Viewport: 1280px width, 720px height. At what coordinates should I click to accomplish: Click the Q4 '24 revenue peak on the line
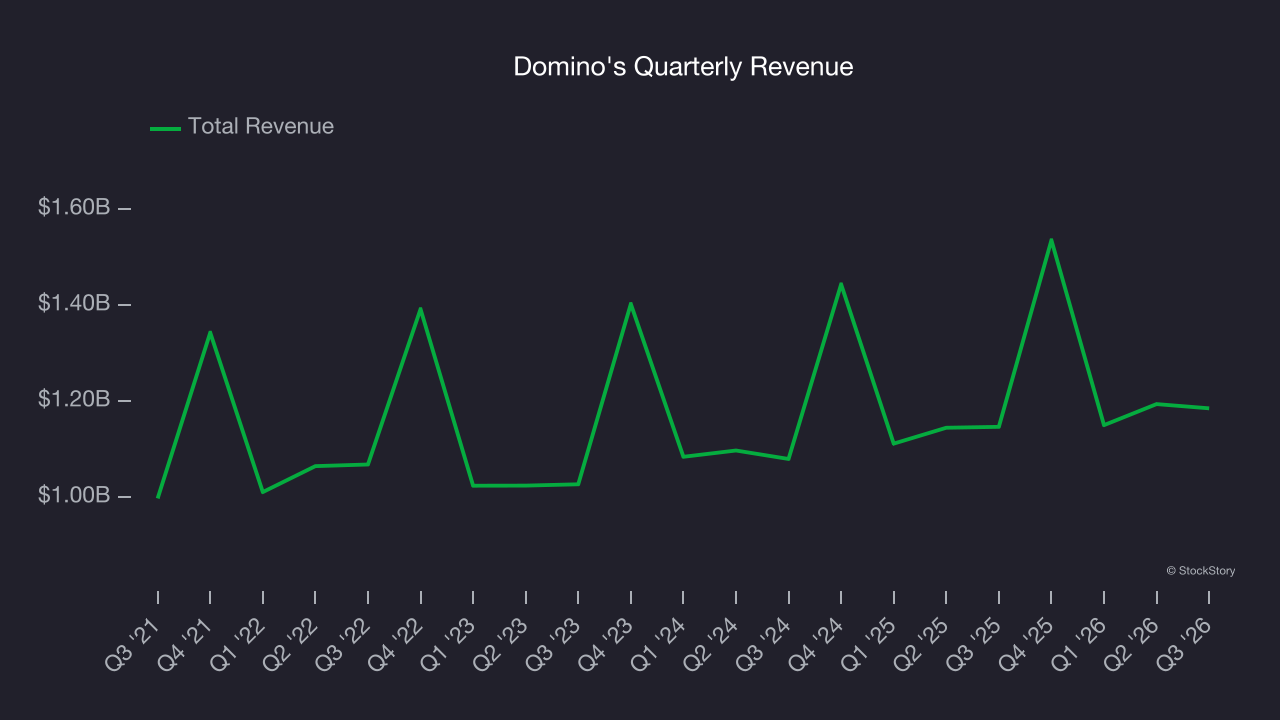point(841,284)
